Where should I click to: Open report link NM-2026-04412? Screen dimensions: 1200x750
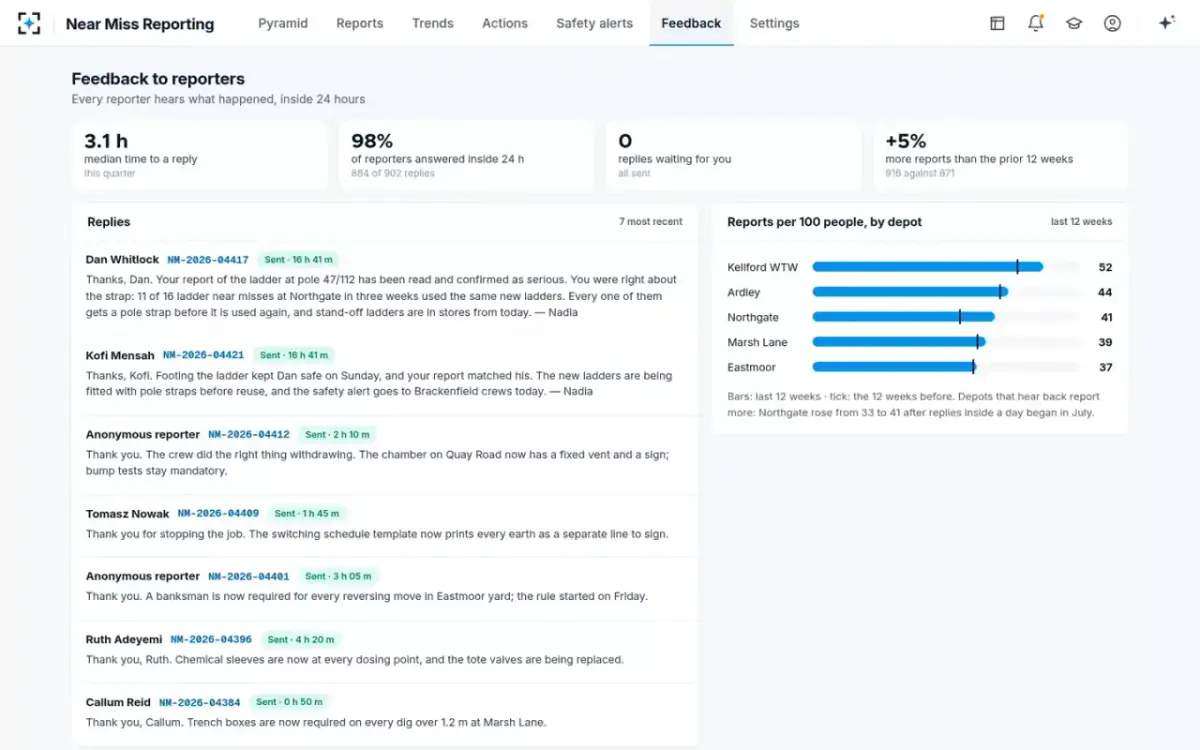coord(249,435)
